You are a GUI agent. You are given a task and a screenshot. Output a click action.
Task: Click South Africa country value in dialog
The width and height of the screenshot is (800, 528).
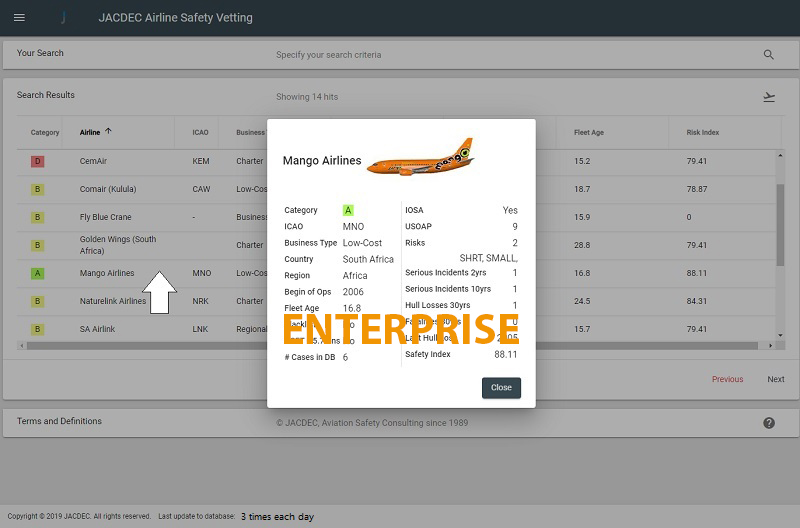[368, 259]
